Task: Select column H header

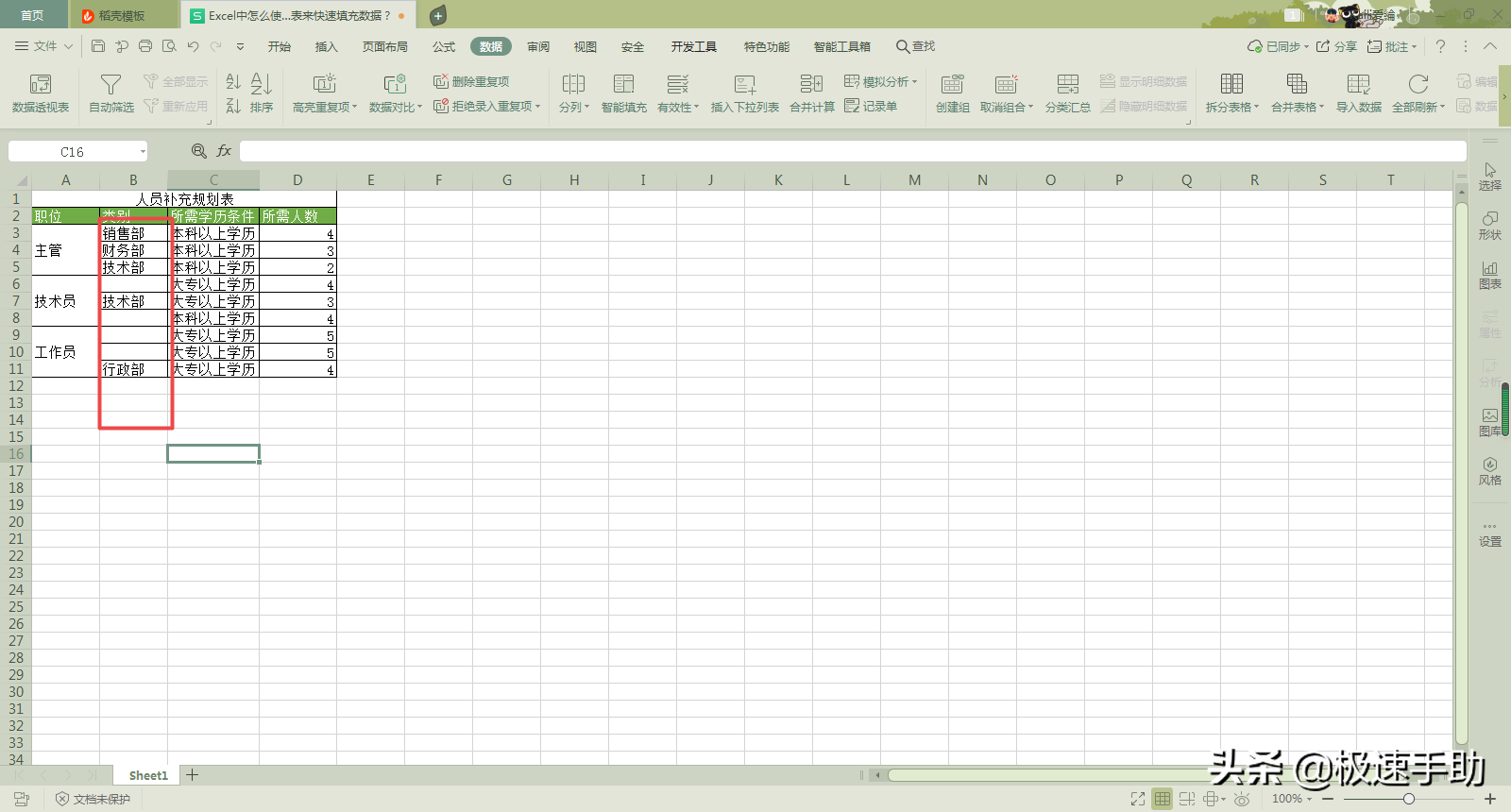Action: click(574, 179)
